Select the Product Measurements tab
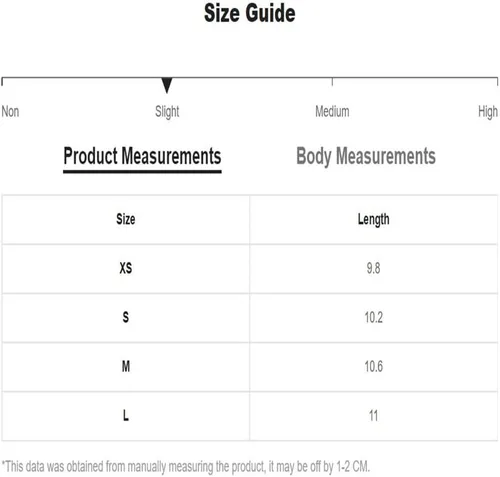The width and height of the screenshot is (500, 477). [x=142, y=157]
